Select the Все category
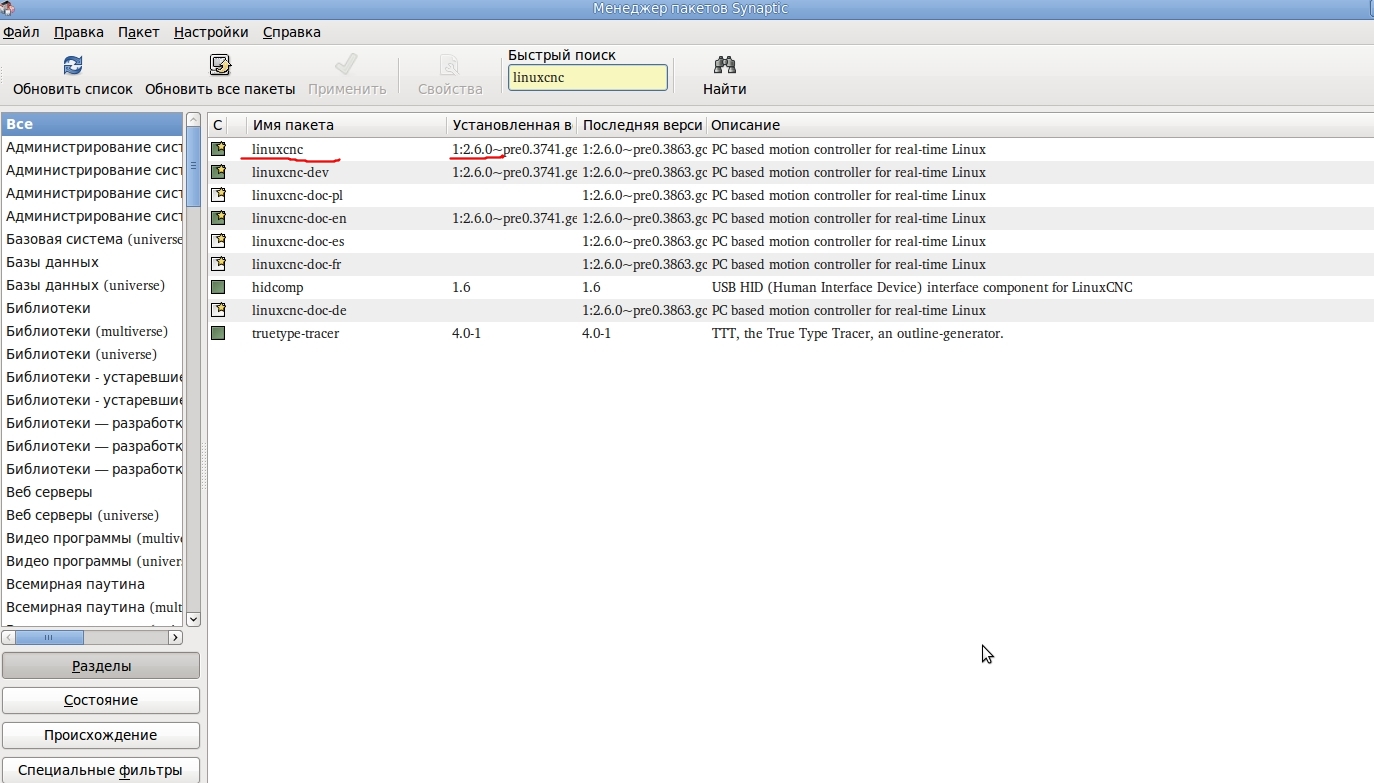The width and height of the screenshot is (1374, 783). pos(92,124)
